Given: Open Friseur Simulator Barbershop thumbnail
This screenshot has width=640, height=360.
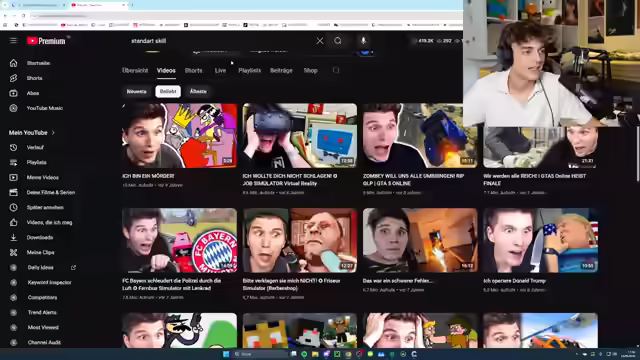Looking at the screenshot, I should click(300, 240).
